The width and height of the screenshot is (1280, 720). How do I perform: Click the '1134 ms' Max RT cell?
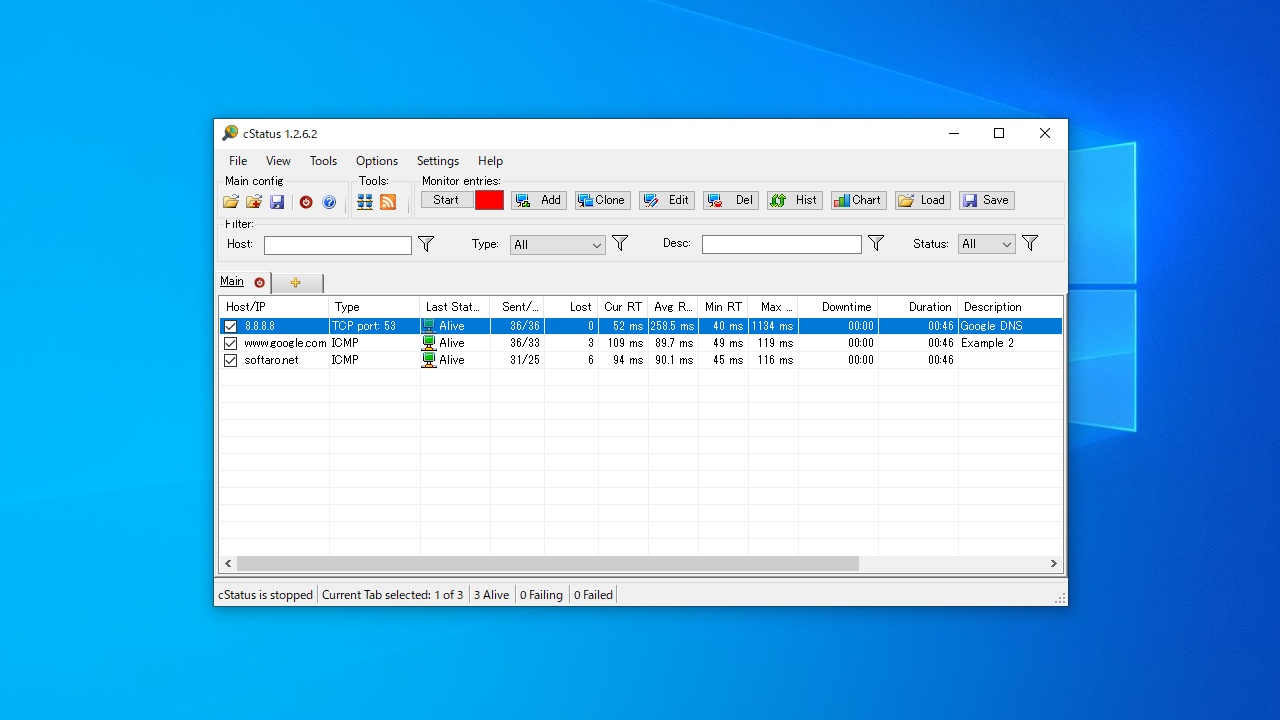coord(773,326)
